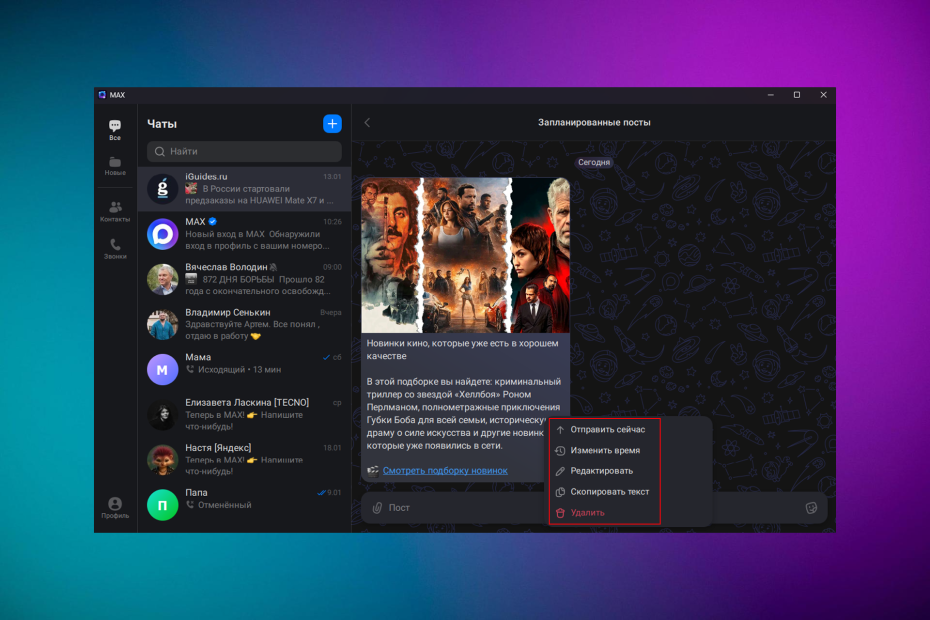Open Владимир Сенькин chat name

[x=228, y=312]
